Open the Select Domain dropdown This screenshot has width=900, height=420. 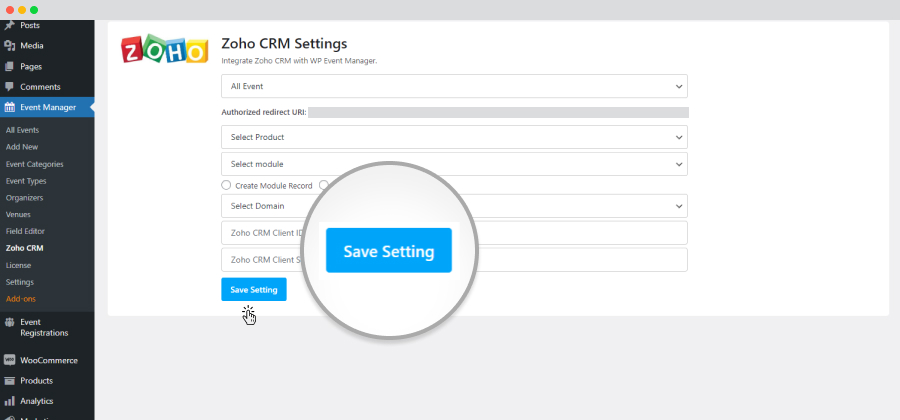click(454, 206)
